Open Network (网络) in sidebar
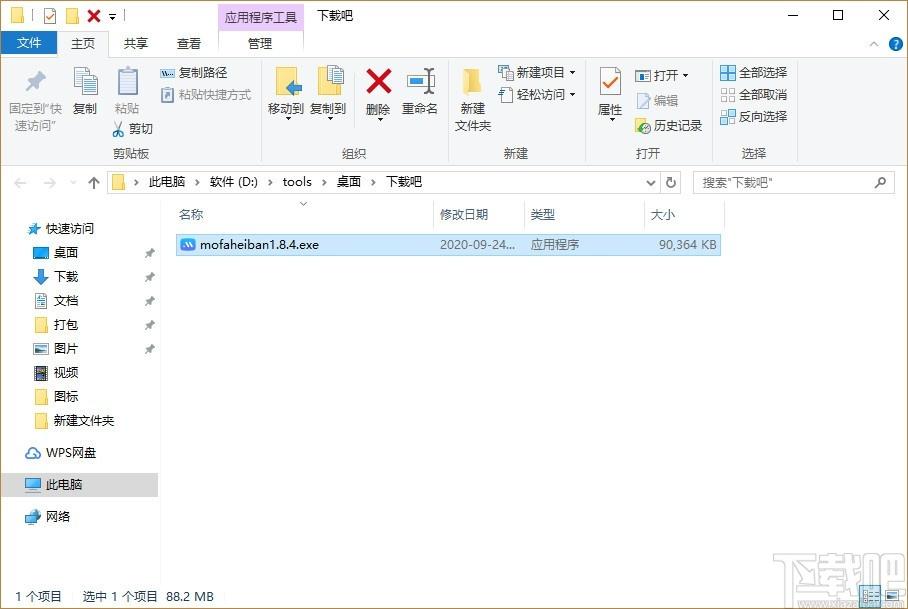This screenshot has height=609, width=908. 48,516
